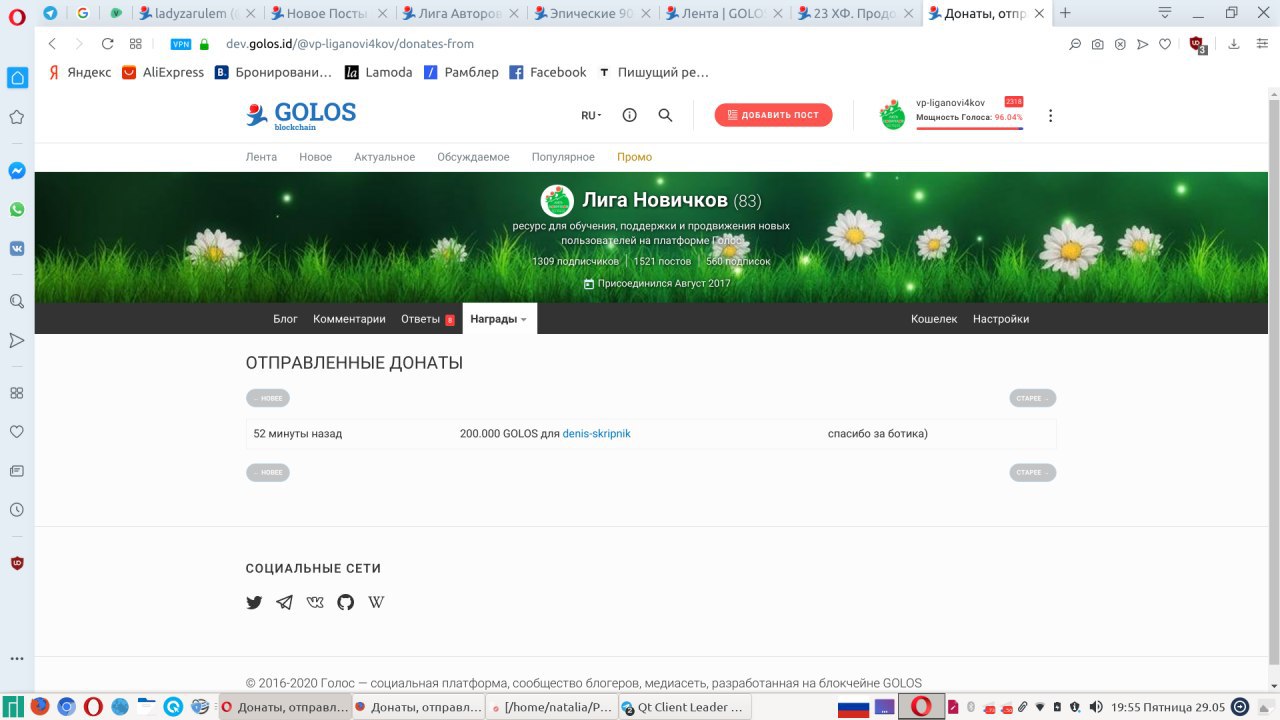This screenshot has width=1280, height=720.
Task: Open the site search magnifier icon
Action: pyautogui.click(x=665, y=115)
